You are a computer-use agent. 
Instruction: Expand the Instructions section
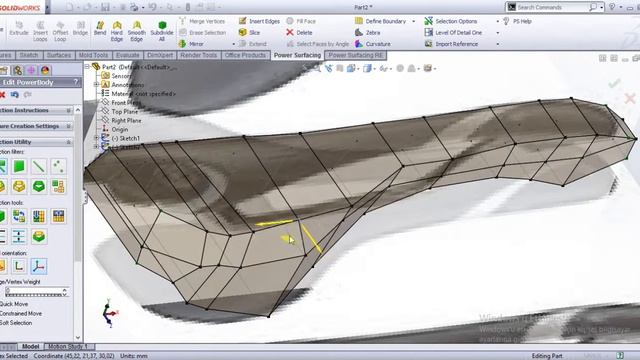click(69, 110)
